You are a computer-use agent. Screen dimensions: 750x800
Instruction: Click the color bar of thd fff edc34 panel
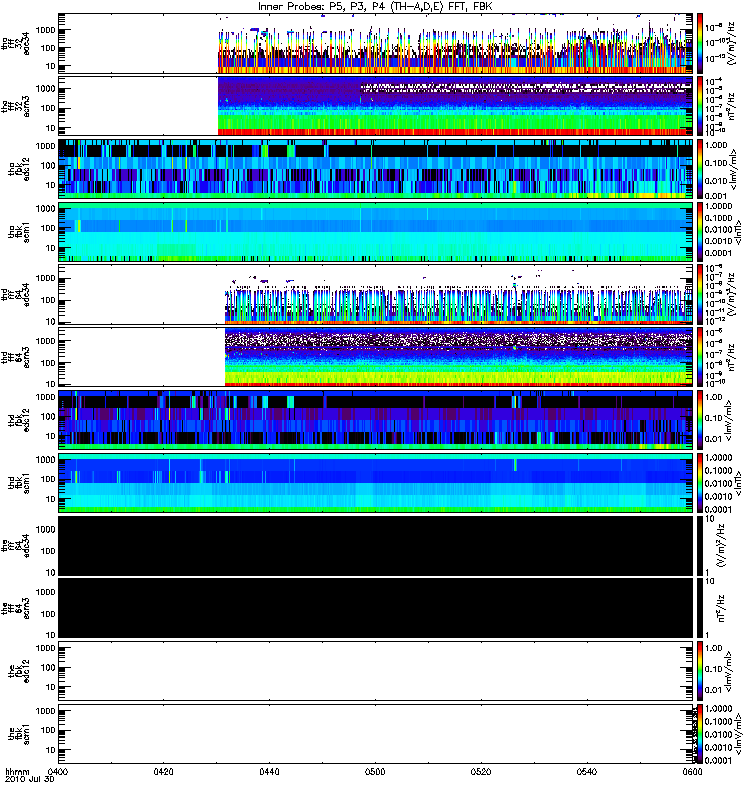[700, 294]
